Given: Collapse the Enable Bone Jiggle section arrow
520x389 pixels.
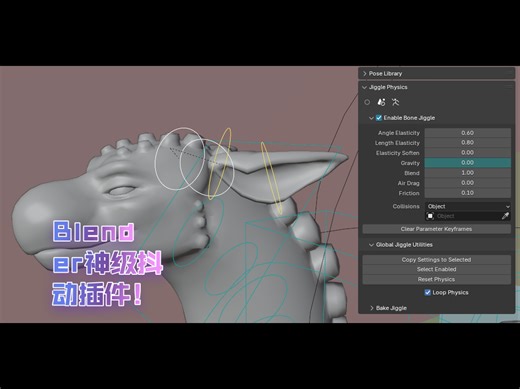Looking at the screenshot, I should click(371, 118).
